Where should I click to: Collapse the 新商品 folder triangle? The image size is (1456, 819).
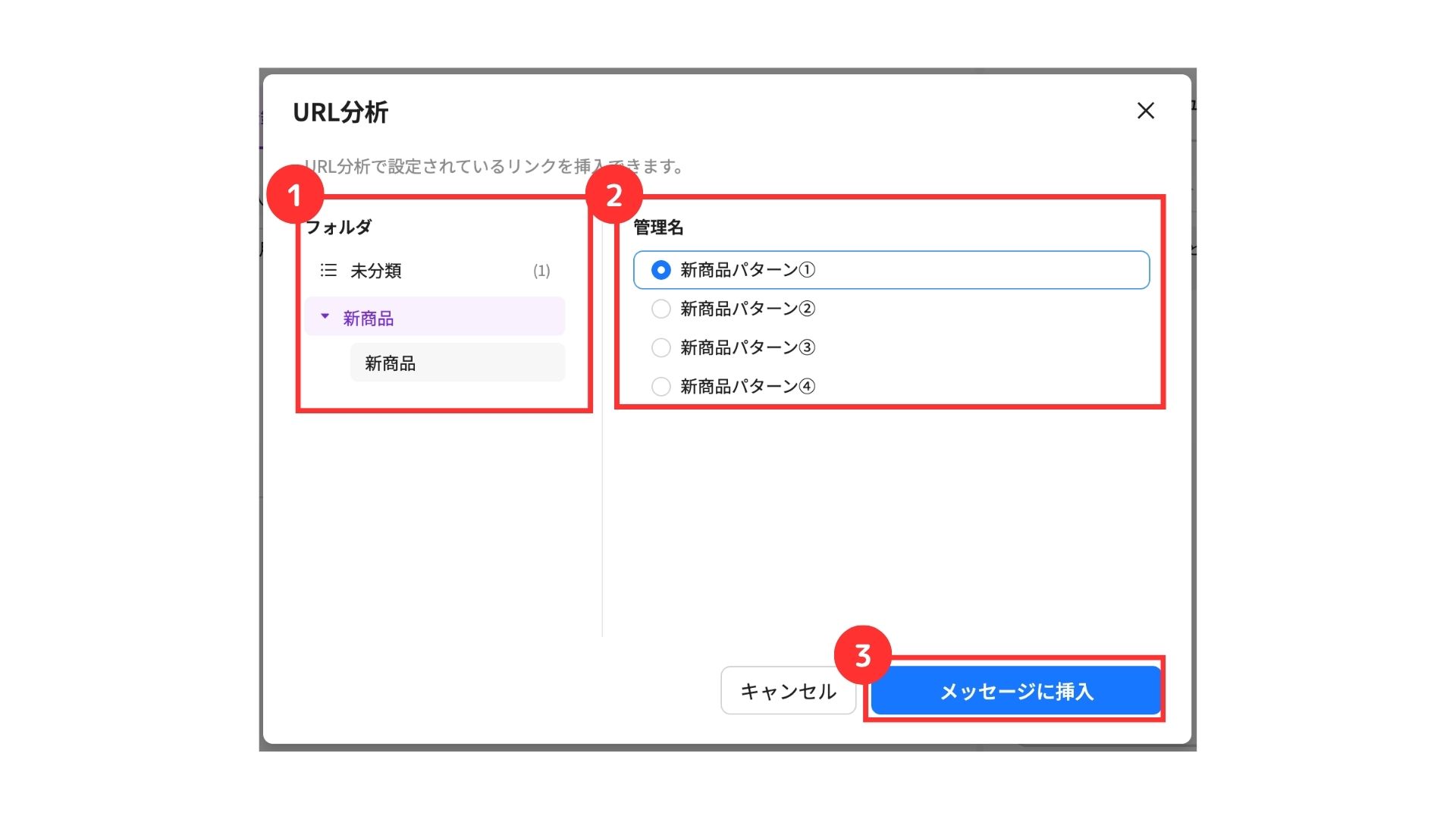325,316
